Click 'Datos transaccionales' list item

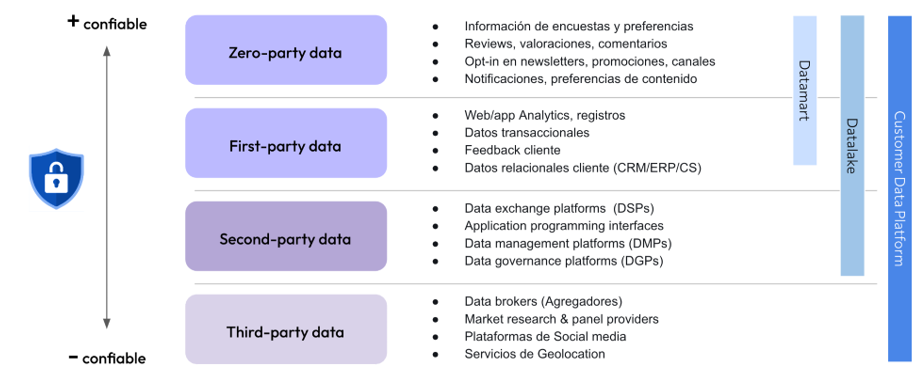[x=527, y=133]
